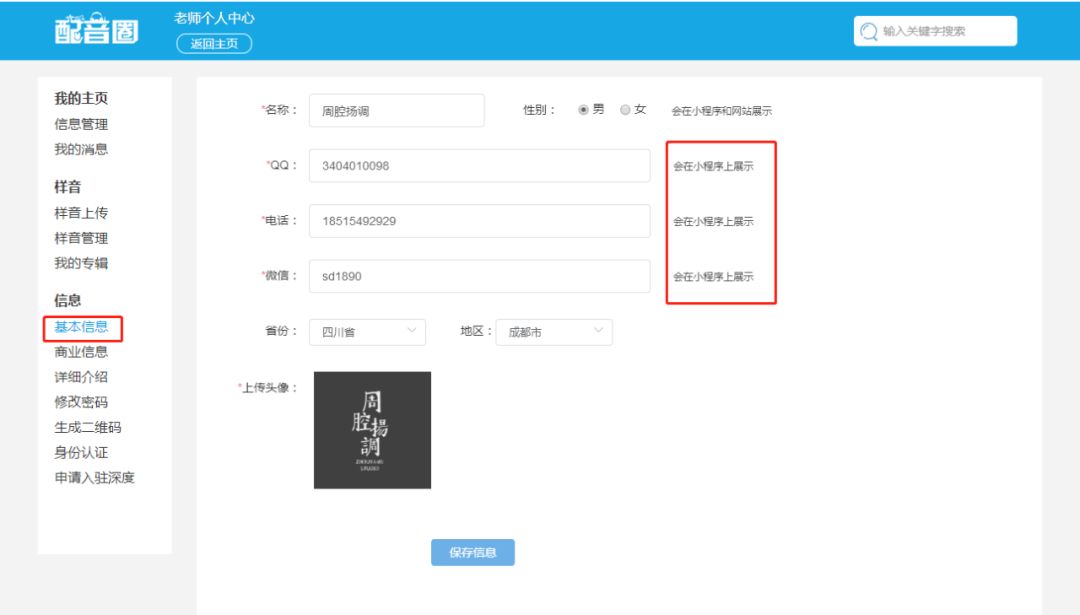Go to 样音上传 page
Screen dimensions: 1080x615
point(81,213)
